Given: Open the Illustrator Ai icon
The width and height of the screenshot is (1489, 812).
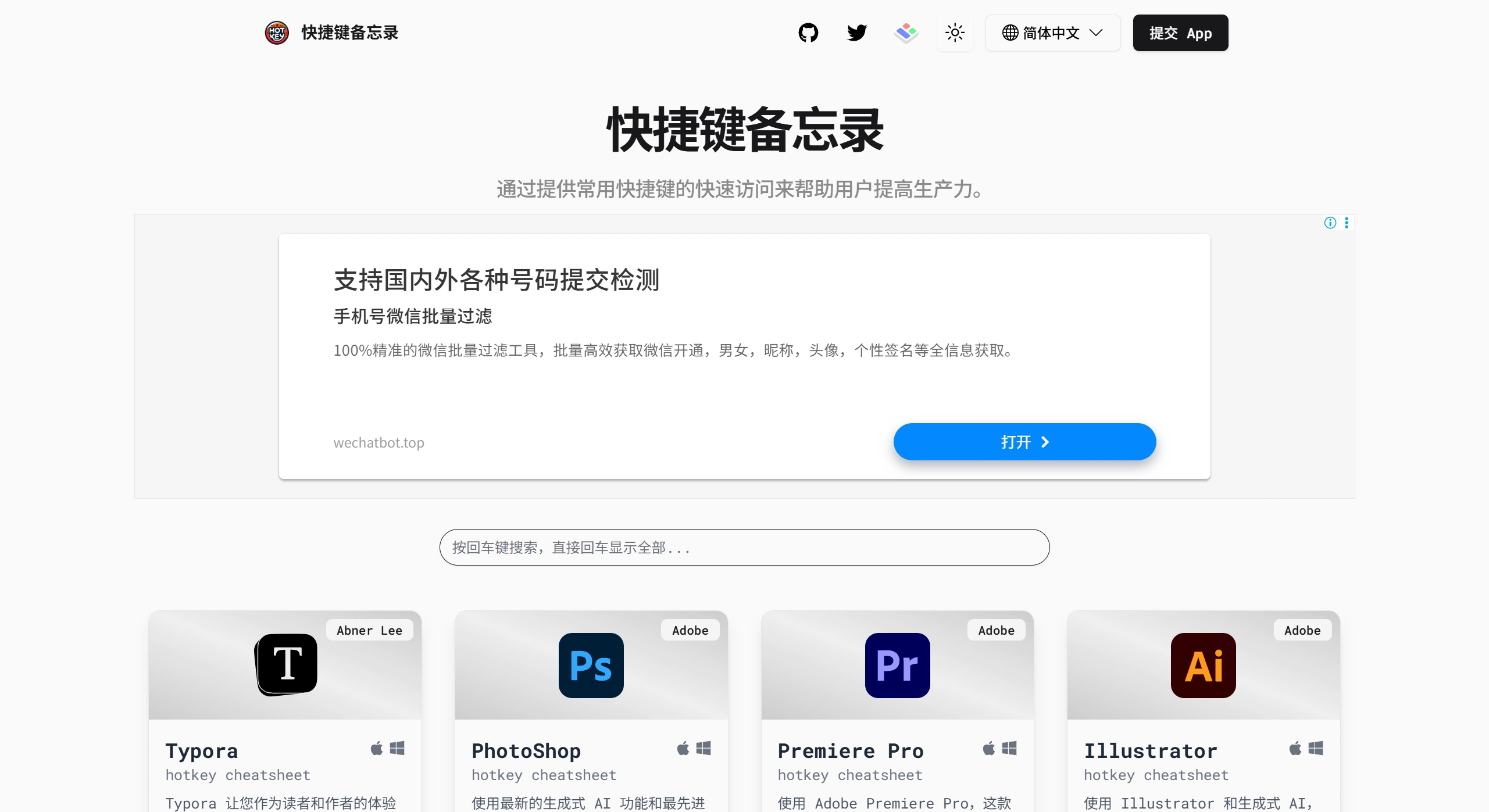Looking at the screenshot, I should [1203, 665].
